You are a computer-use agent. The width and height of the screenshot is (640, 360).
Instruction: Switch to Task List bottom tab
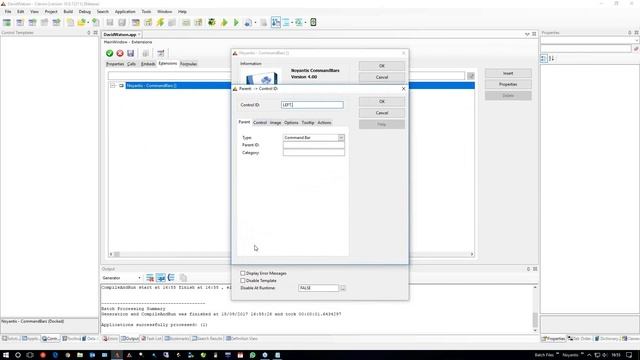tap(151, 339)
